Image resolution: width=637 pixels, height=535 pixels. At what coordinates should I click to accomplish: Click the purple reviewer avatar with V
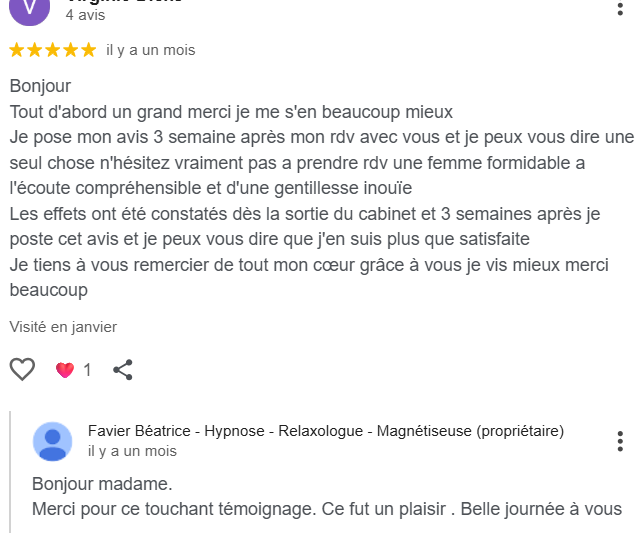pos(33,8)
